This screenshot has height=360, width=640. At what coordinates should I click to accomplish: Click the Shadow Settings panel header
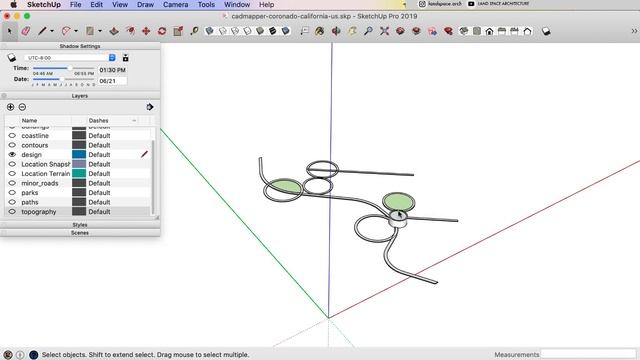(80, 46)
